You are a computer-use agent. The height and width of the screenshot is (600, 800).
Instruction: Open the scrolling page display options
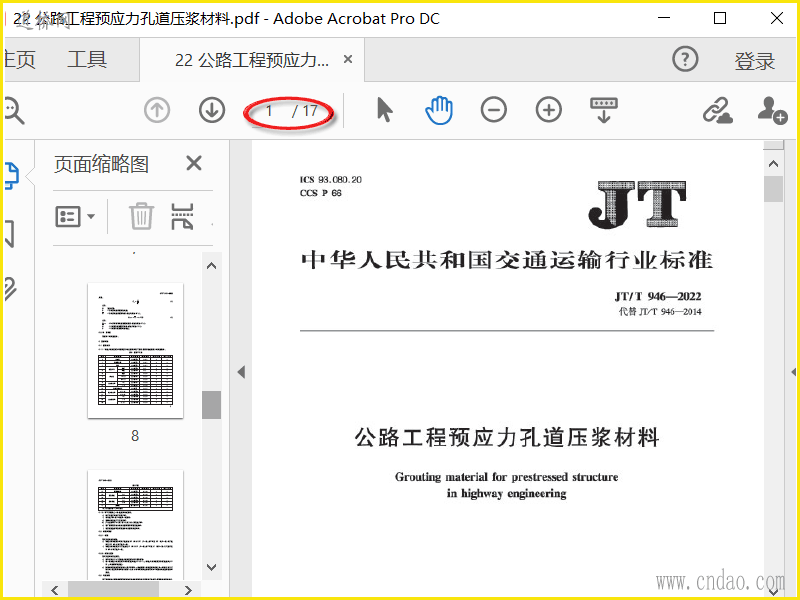(604, 110)
